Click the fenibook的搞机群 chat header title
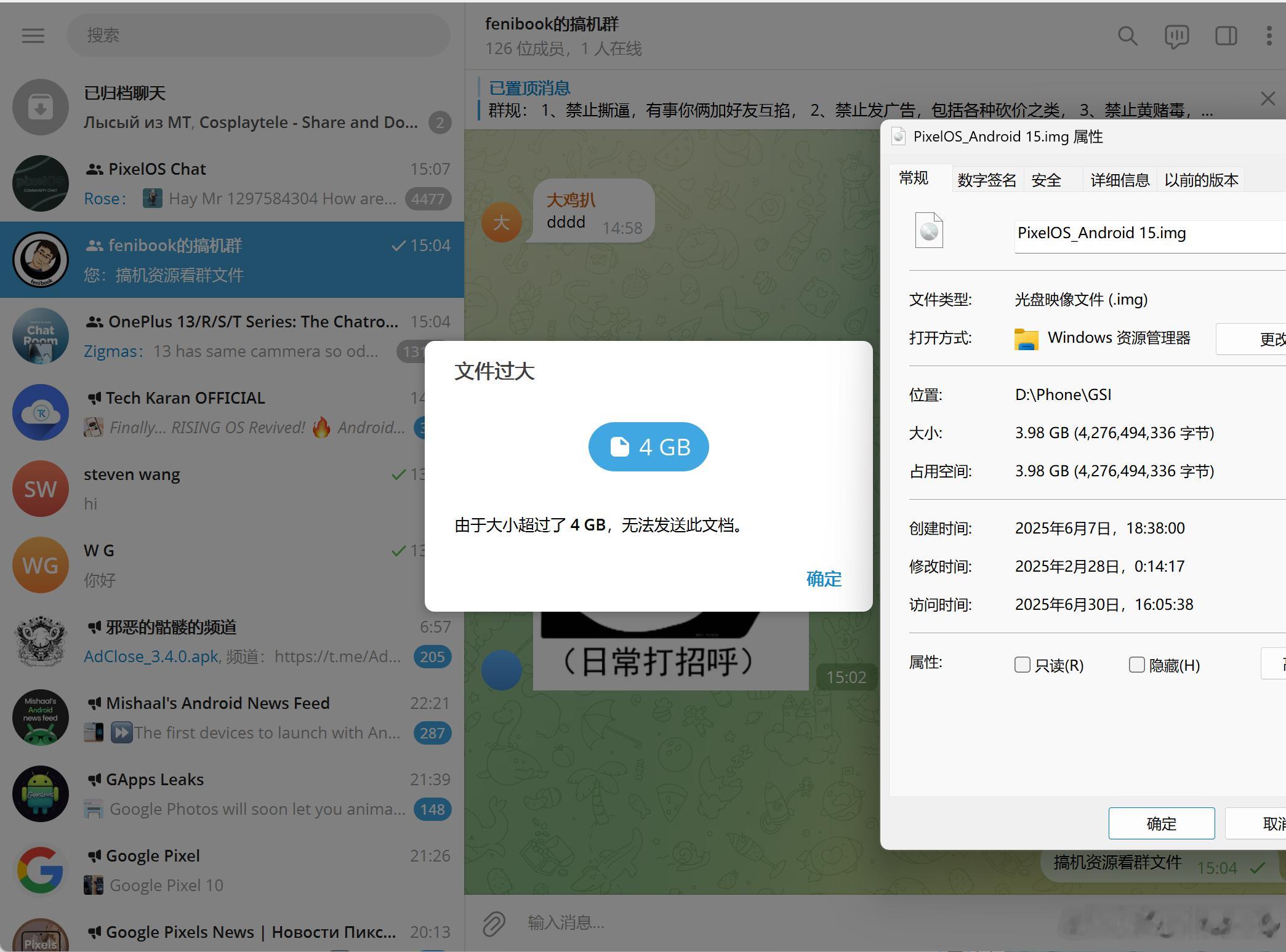This screenshot has height=952, width=1286. (x=552, y=25)
